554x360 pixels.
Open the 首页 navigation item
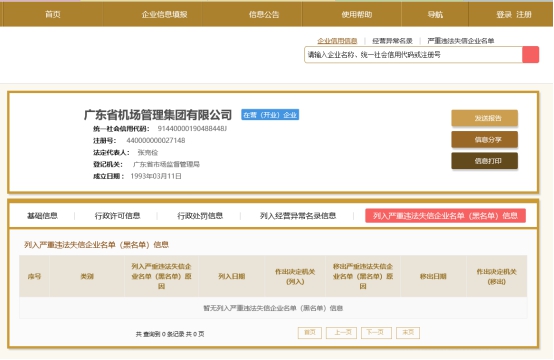click(53, 14)
